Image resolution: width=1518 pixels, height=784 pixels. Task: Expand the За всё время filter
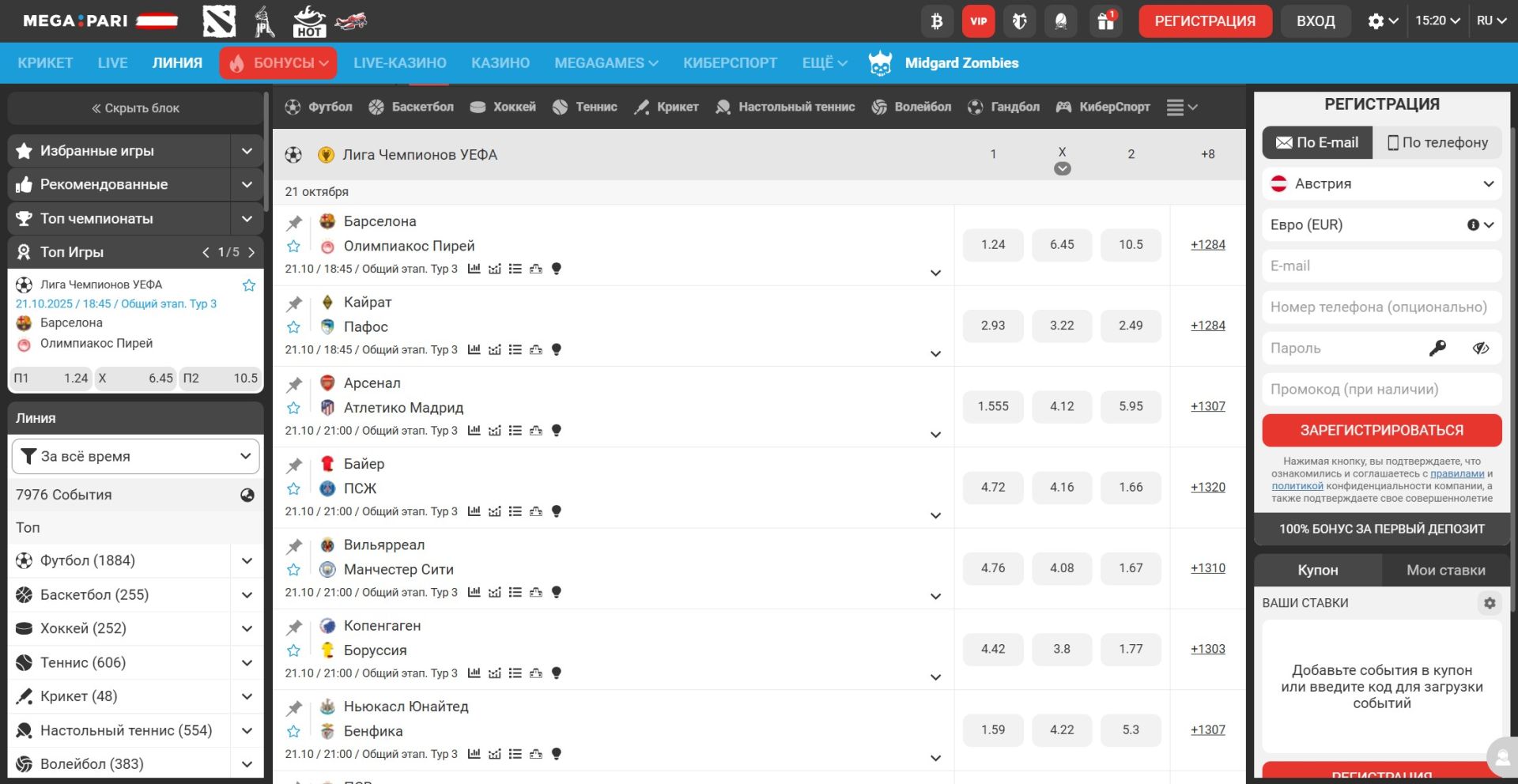(136, 457)
